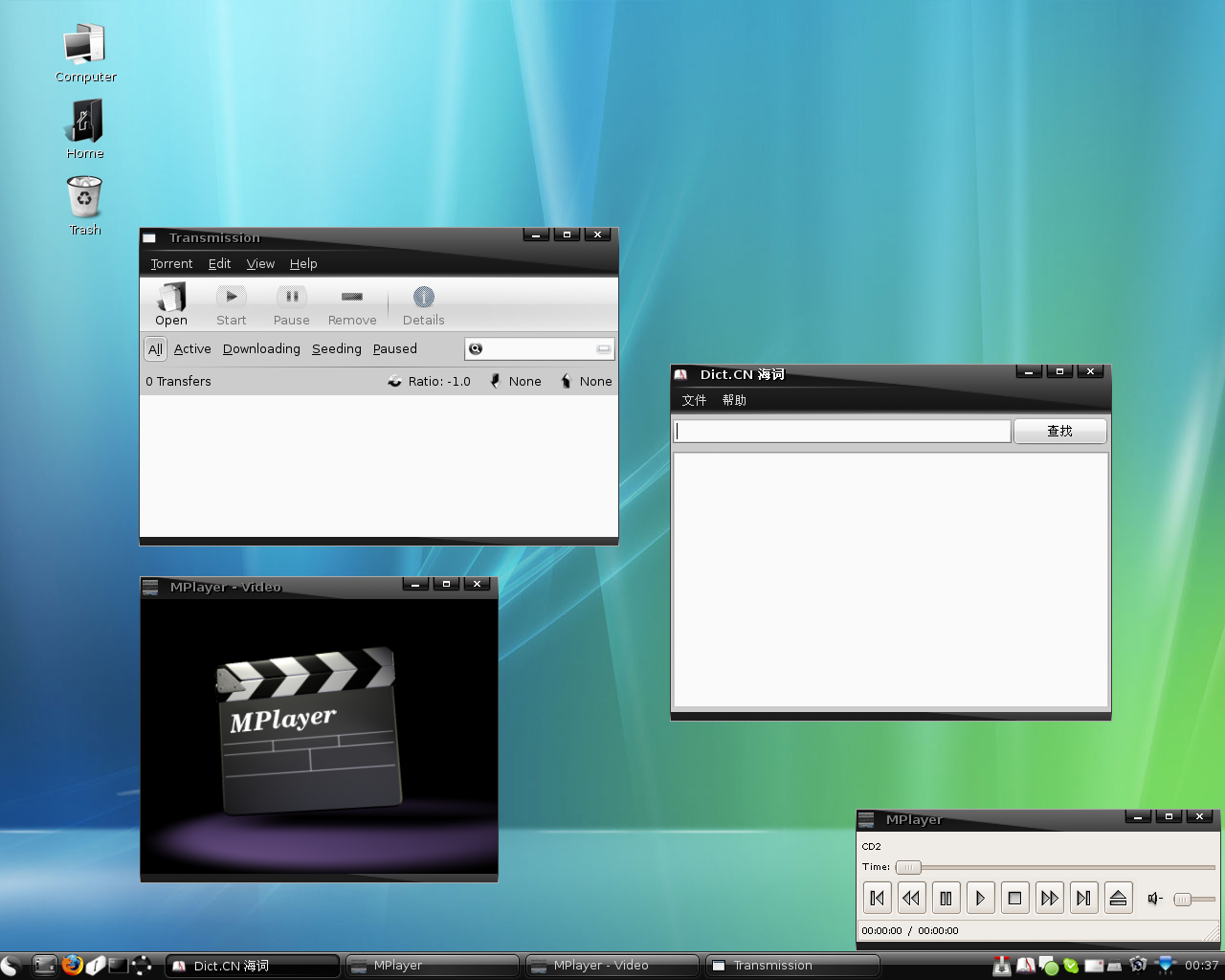Viewport: 1225px width, 980px height.
Task: Click the Dict.CN word input field
Action: pos(842,431)
